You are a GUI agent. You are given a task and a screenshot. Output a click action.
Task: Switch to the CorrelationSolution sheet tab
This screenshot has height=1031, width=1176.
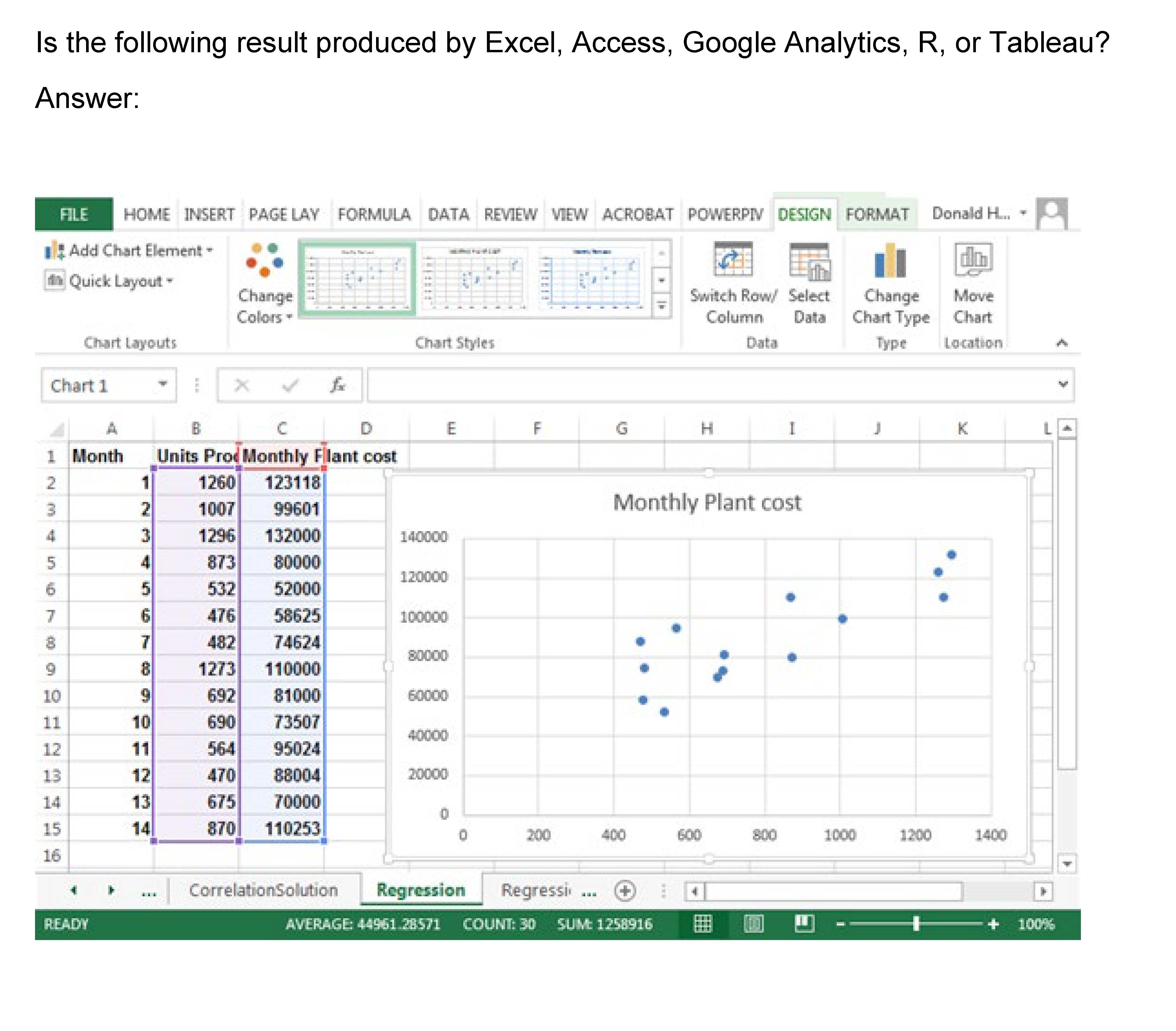(263, 890)
